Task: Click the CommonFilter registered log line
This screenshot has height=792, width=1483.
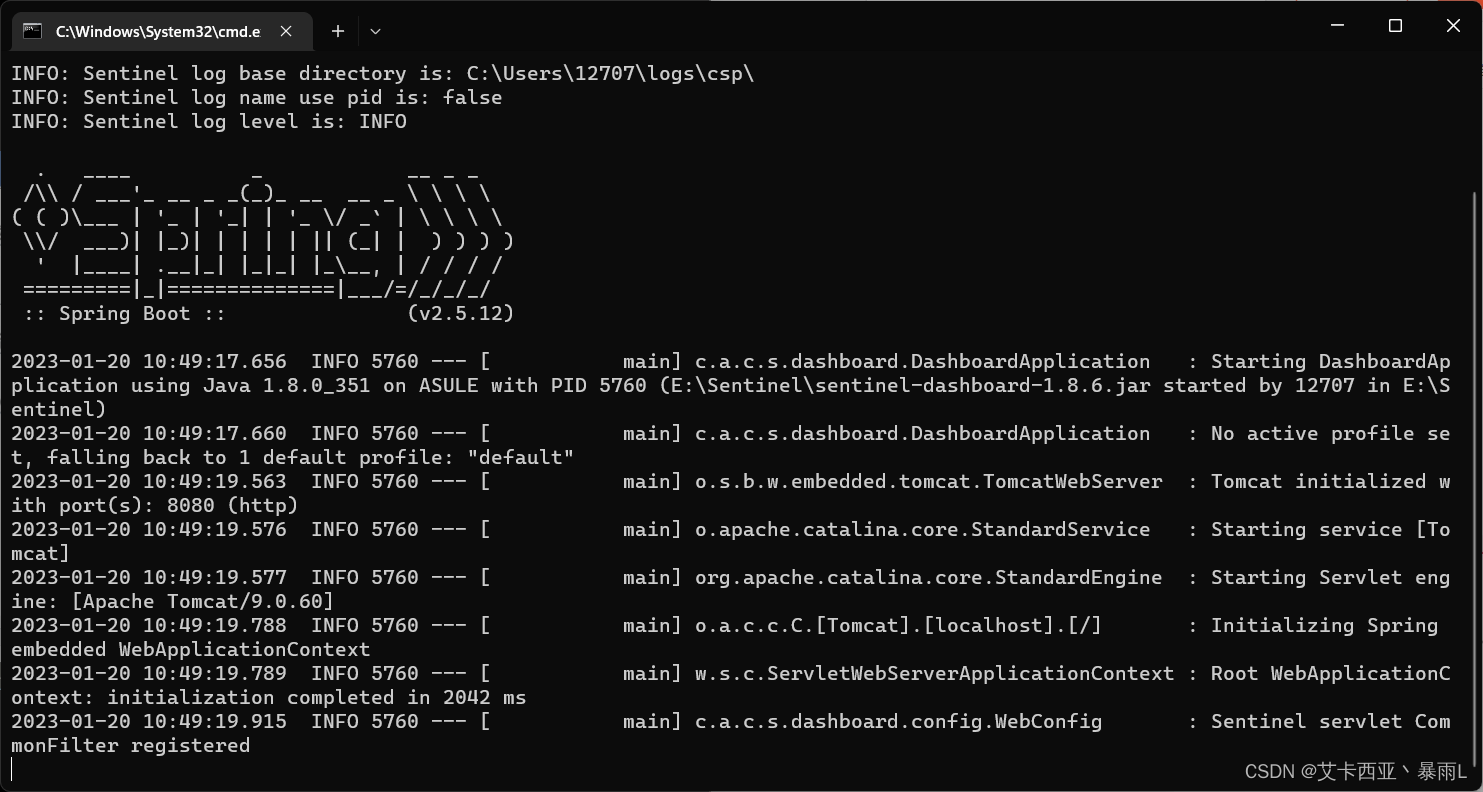Action: click(731, 733)
